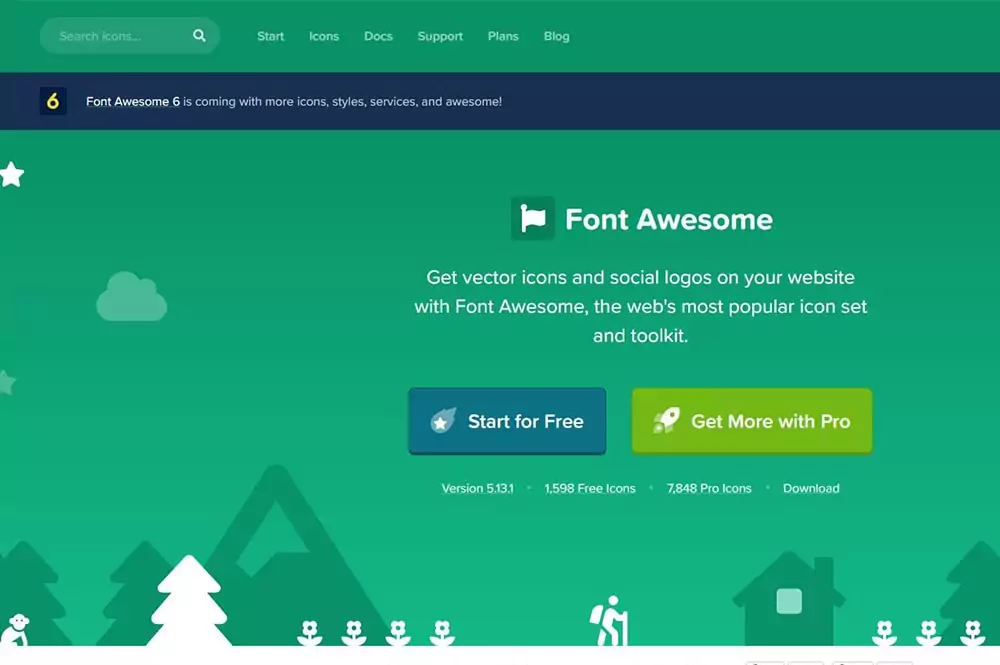View the 1,598 Free Icons link

590,488
